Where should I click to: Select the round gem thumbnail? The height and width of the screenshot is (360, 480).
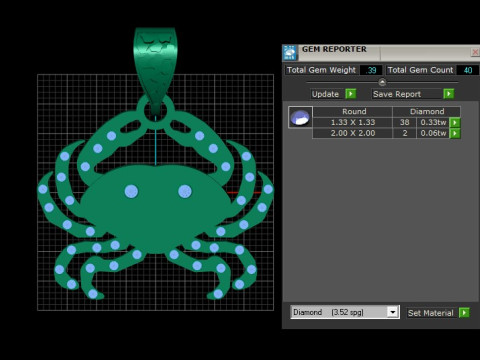point(300,117)
